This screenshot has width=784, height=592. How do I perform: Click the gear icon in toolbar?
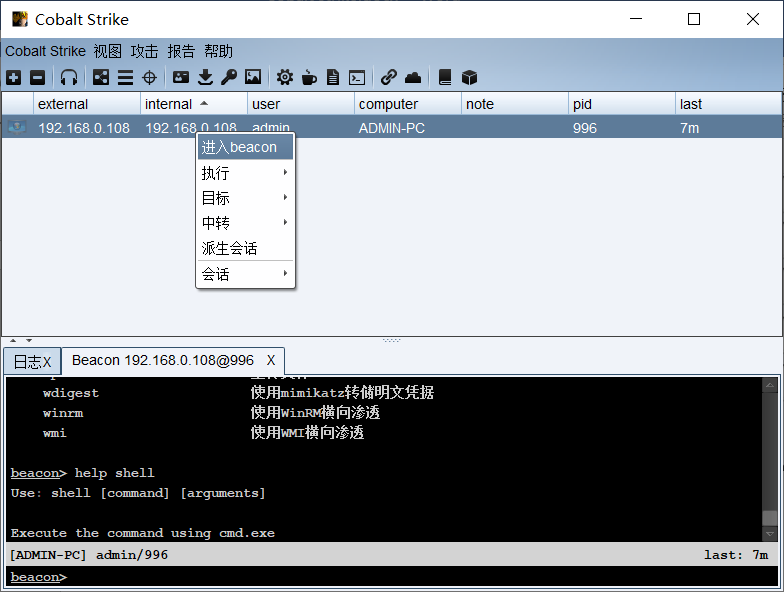tap(285, 77)
